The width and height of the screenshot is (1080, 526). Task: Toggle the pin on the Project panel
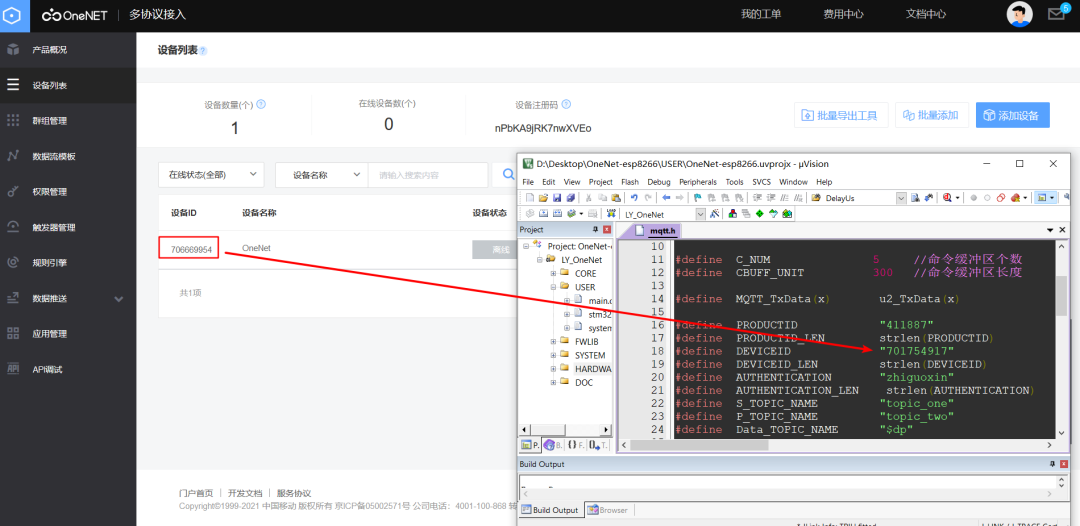(x=595, y=229)
